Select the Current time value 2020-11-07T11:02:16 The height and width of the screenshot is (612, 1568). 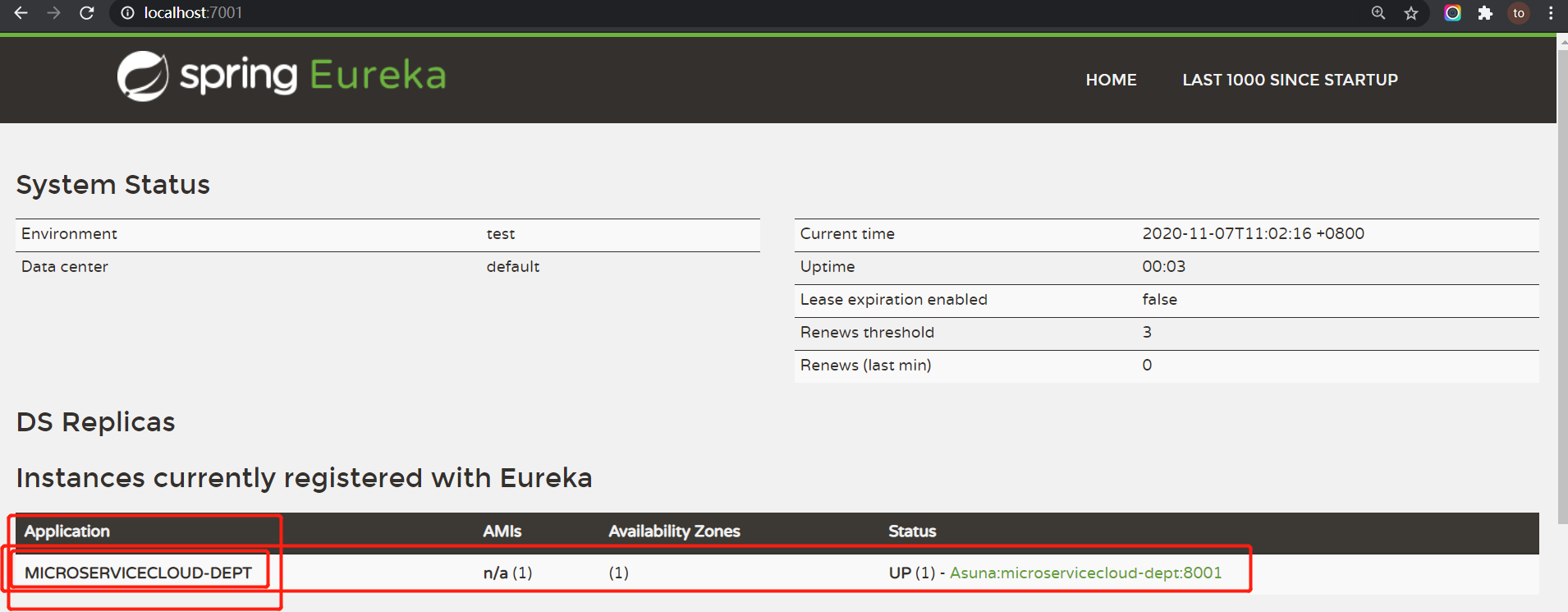pyautogui.click(x=1253, y=233)
